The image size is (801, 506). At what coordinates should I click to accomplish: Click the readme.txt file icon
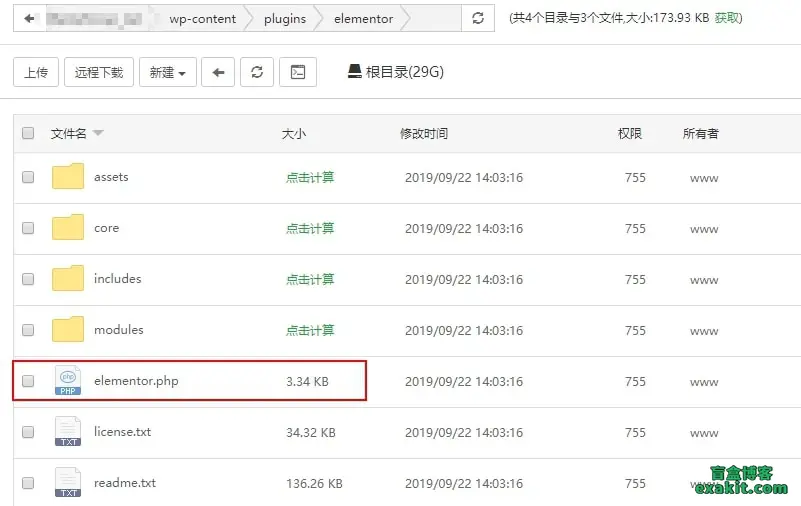click(x=68, y=483)
